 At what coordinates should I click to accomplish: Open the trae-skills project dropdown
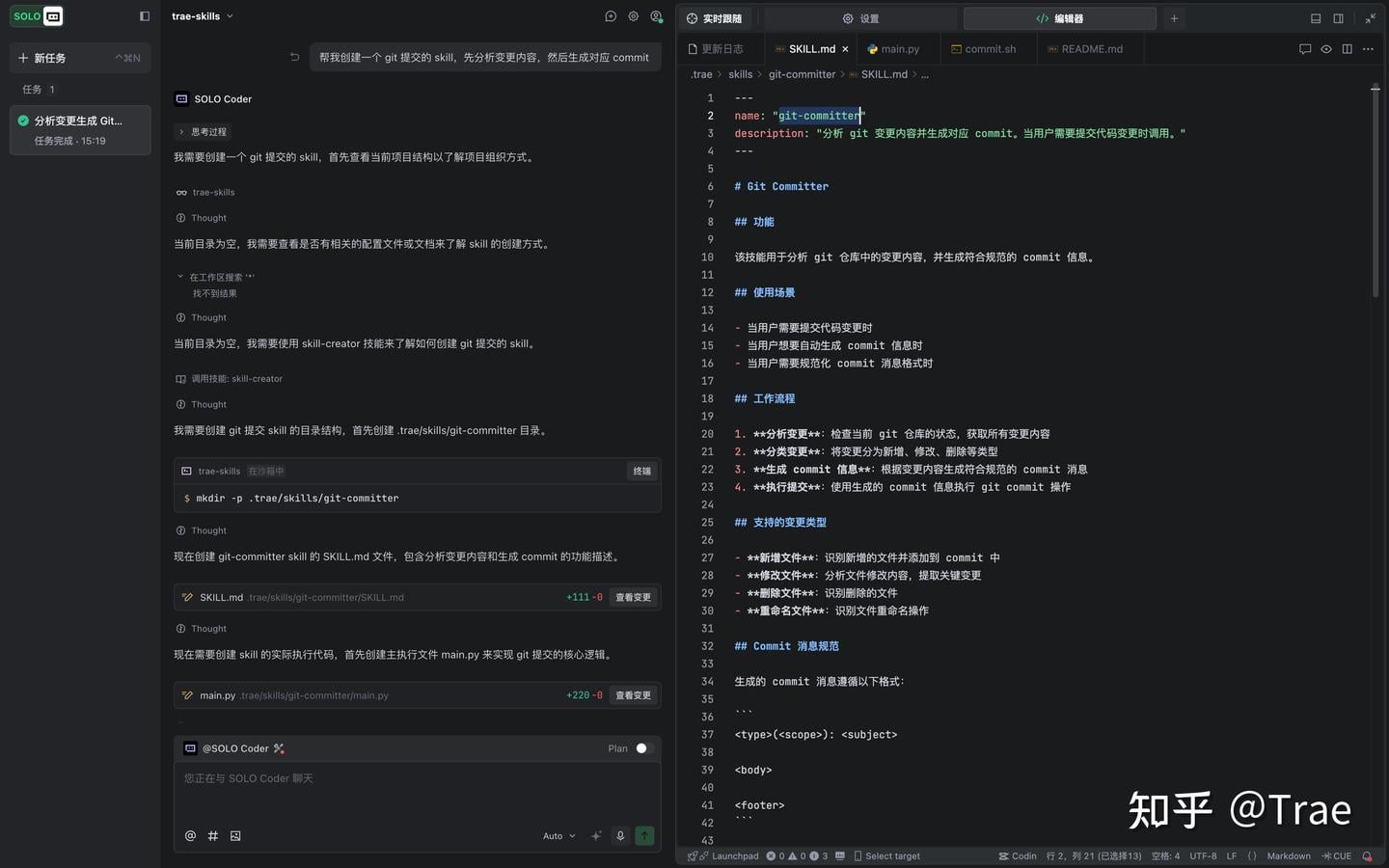coord(203,16)
